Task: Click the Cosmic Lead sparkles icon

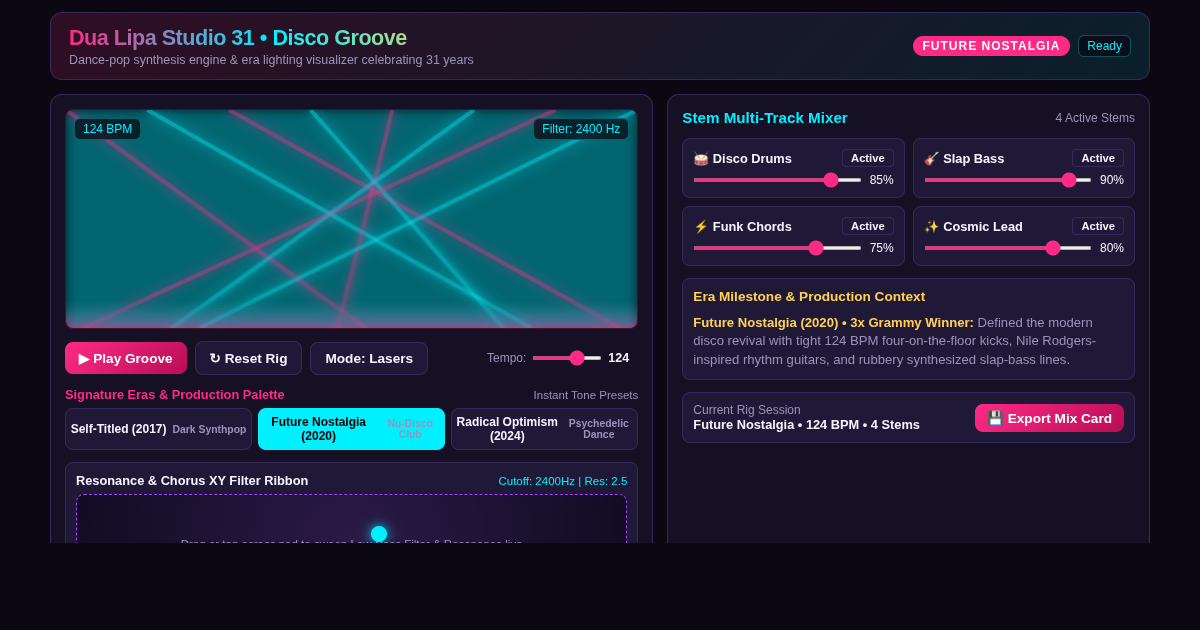Action: [x=931, y=226]
